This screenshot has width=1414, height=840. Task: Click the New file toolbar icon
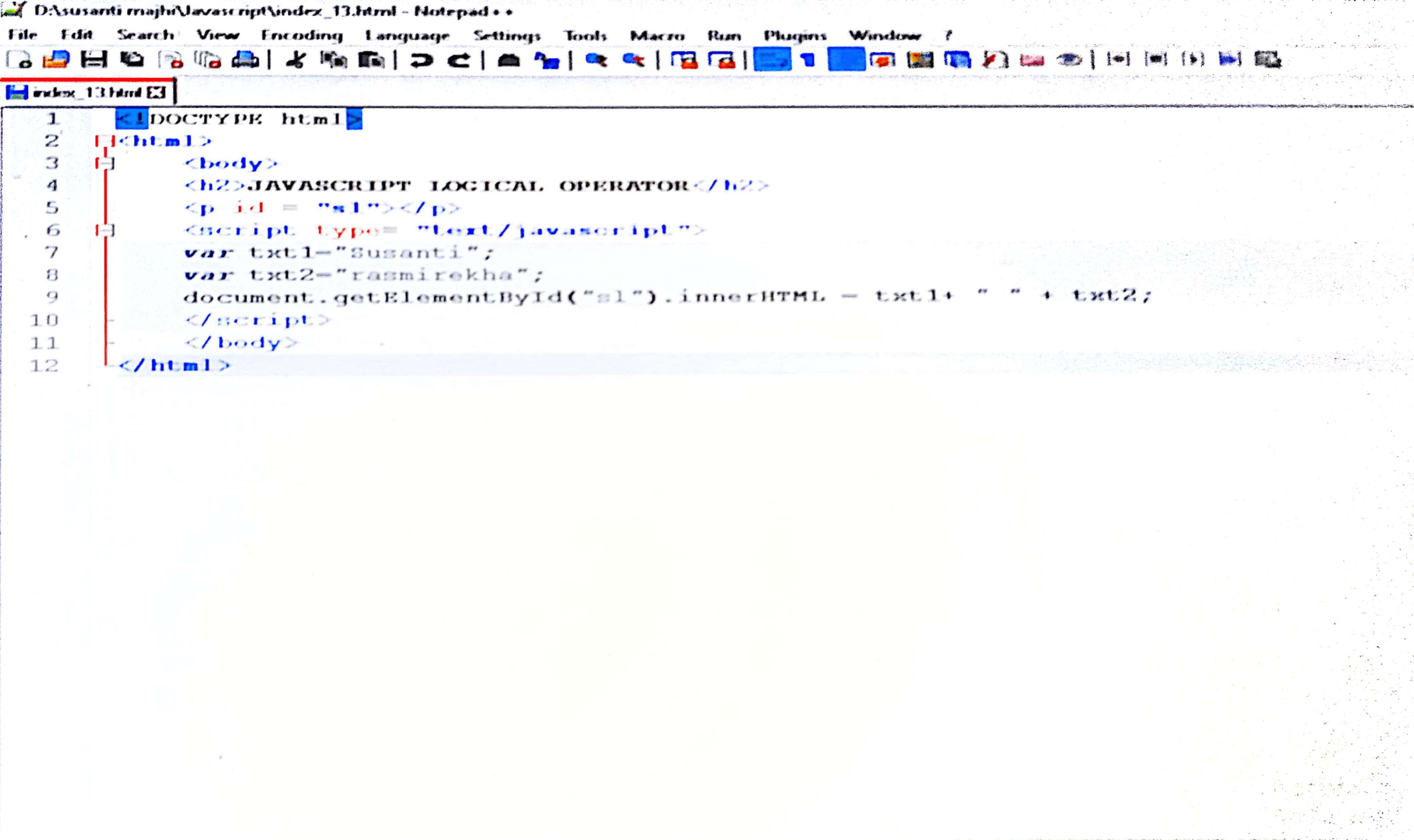19,59
